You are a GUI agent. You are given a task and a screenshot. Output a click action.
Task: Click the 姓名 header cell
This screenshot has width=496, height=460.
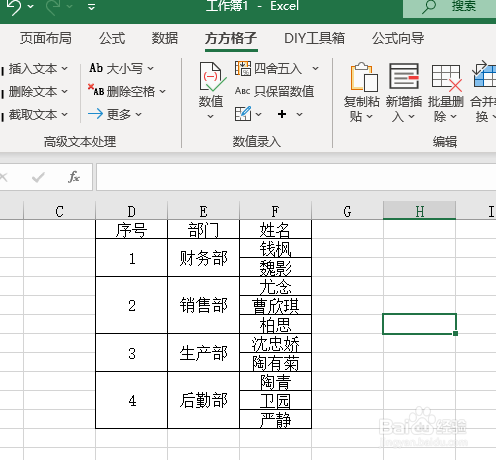[275, 229]
